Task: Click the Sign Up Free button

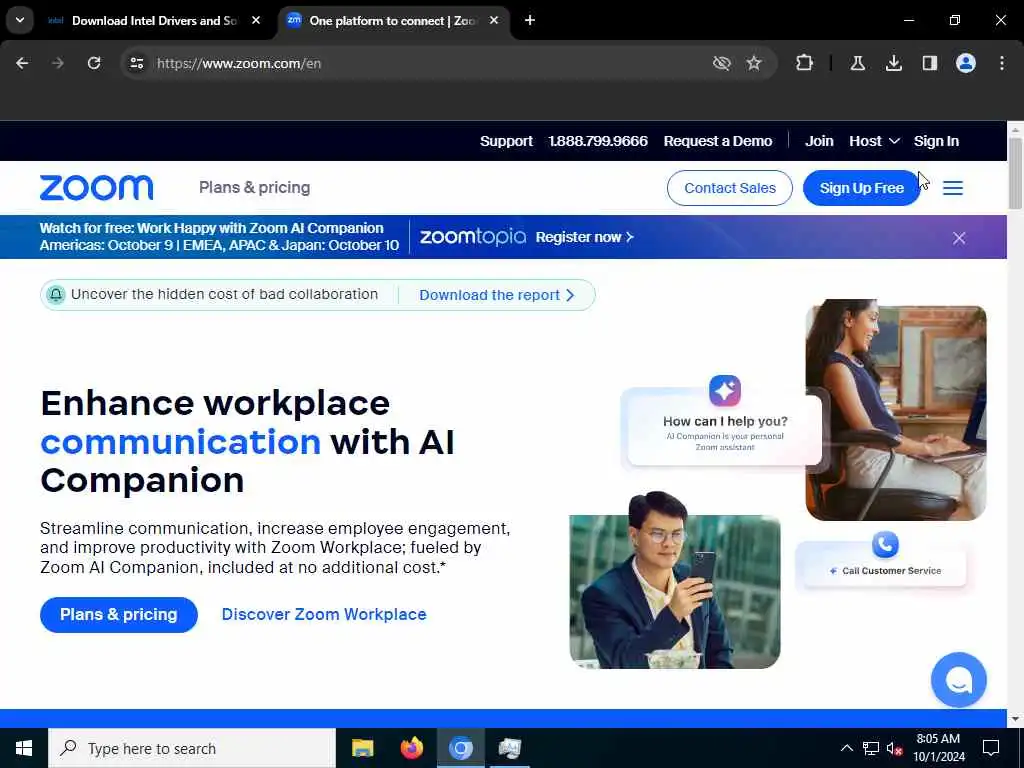Action: pyautogui.click(x=861, y=188)
